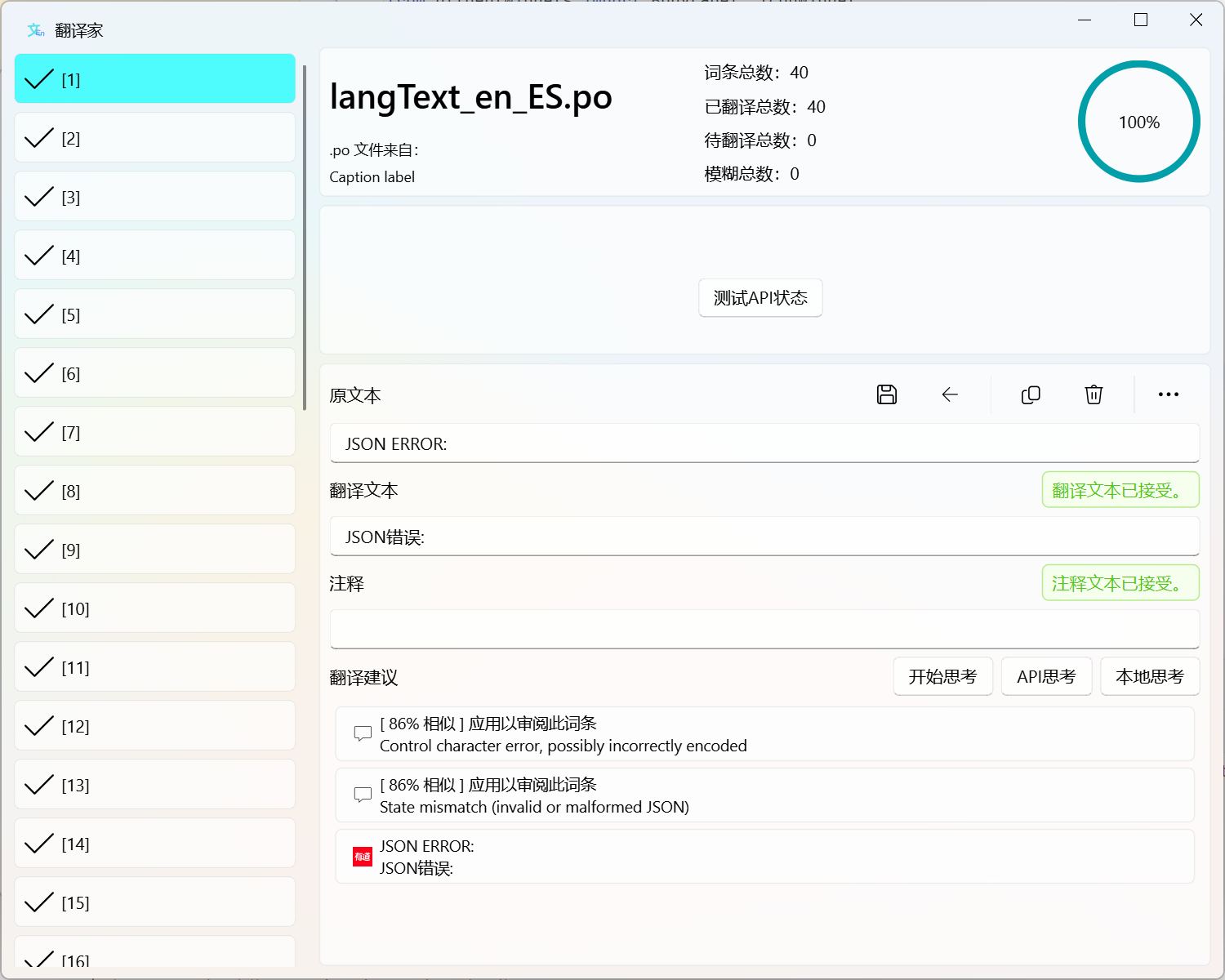
Task: Click the comment icon of 'Control character error' suggestion
Action: [363, 733]
